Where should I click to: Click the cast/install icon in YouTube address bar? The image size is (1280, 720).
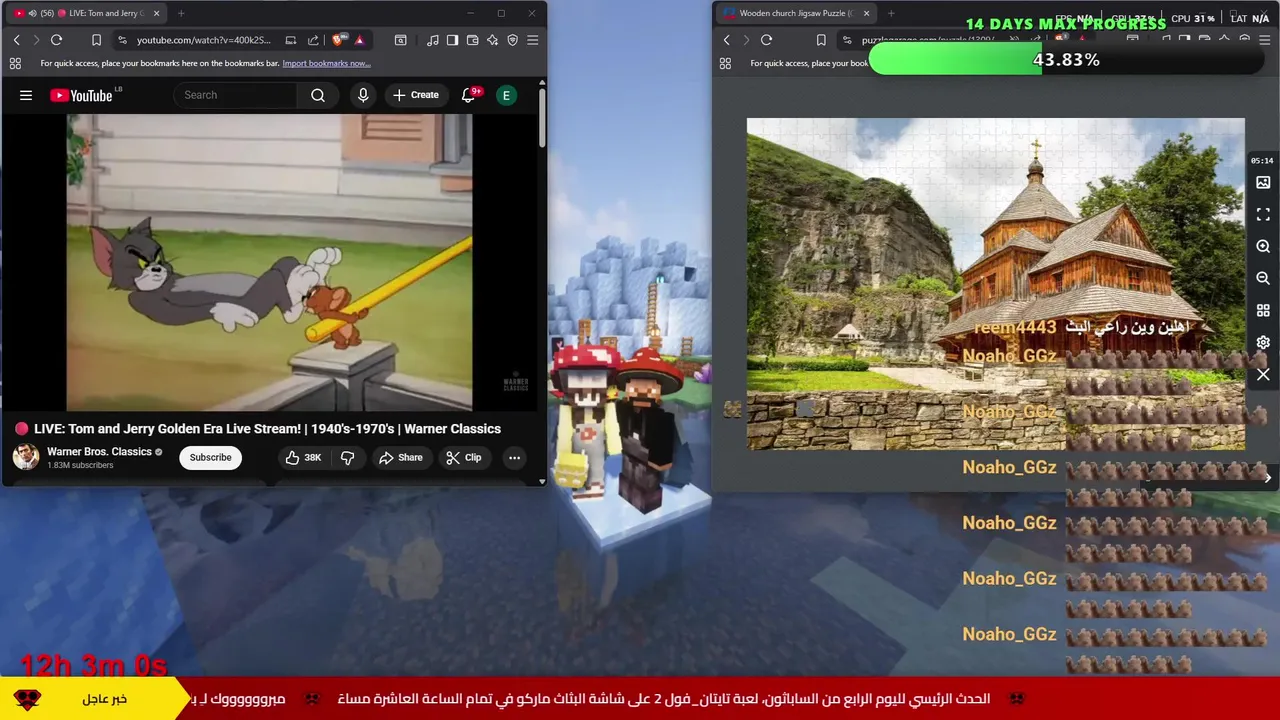[290, 40]
